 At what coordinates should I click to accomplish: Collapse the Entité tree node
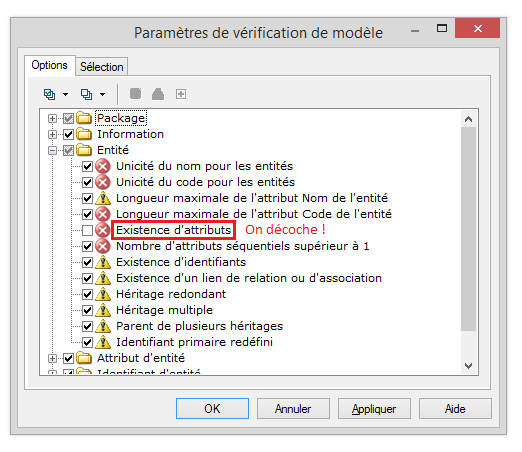click(x=52, y=150)
